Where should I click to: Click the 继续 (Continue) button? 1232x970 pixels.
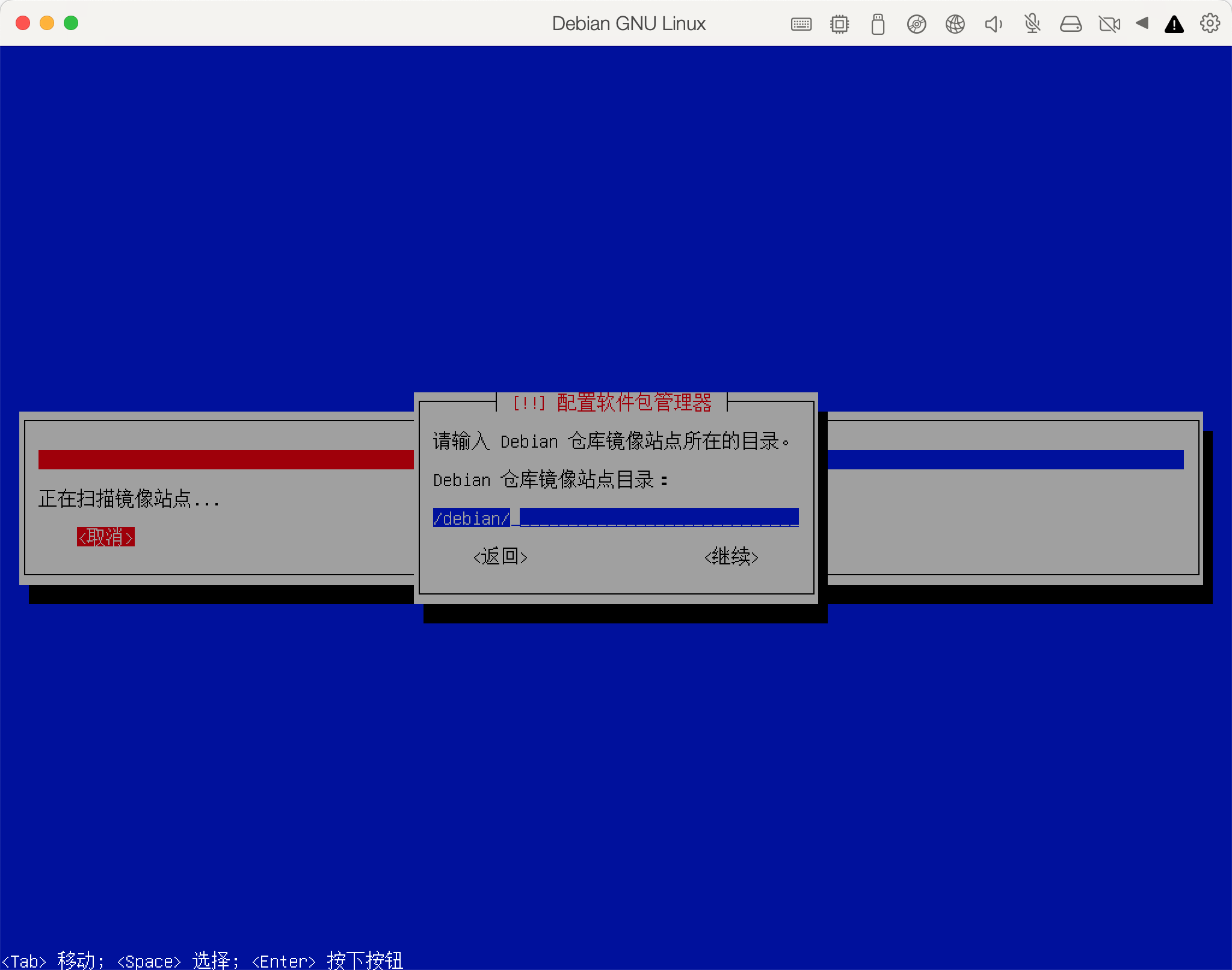pyautogui.click(x=731, y=557)
